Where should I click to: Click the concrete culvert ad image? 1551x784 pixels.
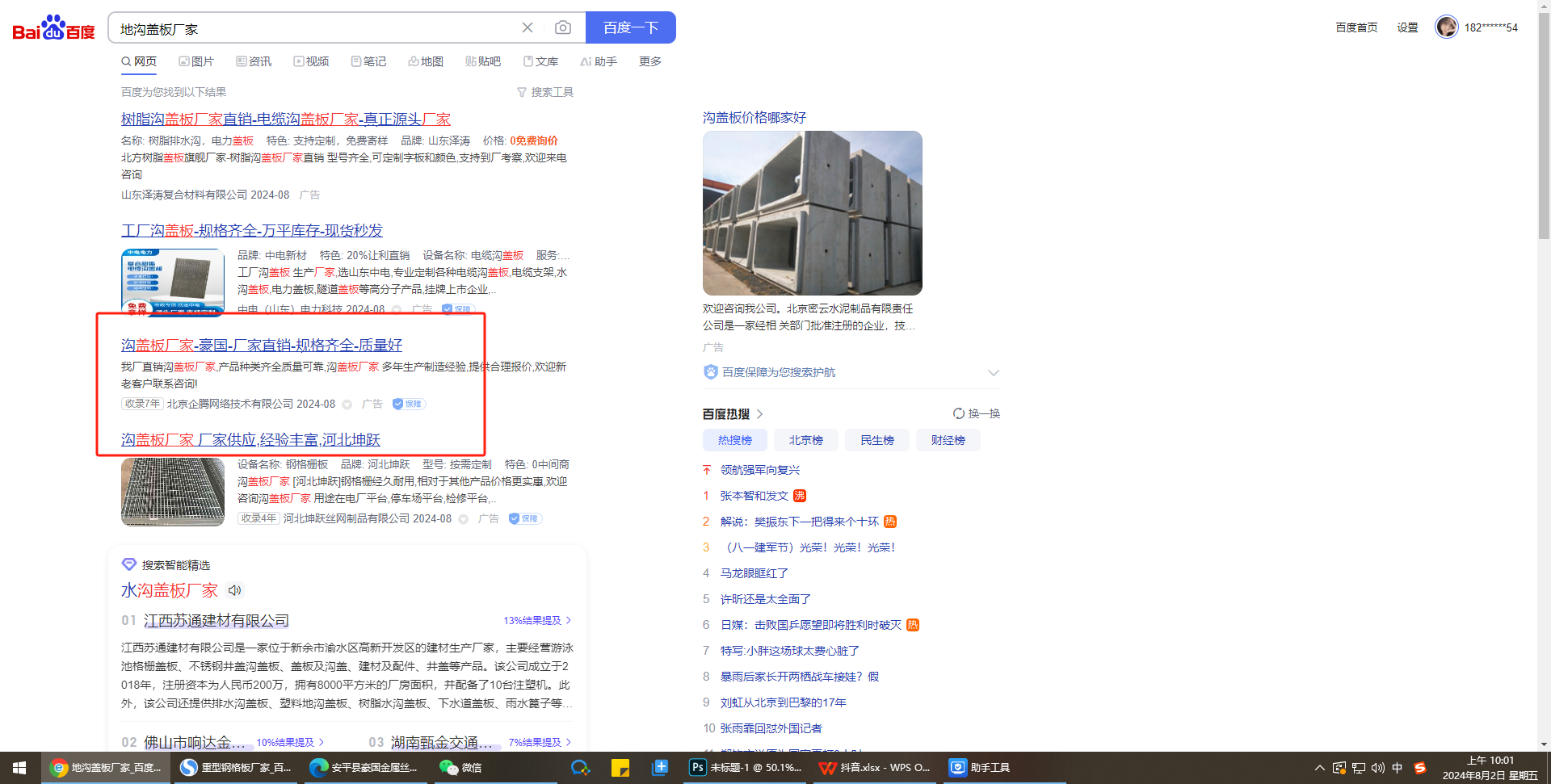coord(813,213)
